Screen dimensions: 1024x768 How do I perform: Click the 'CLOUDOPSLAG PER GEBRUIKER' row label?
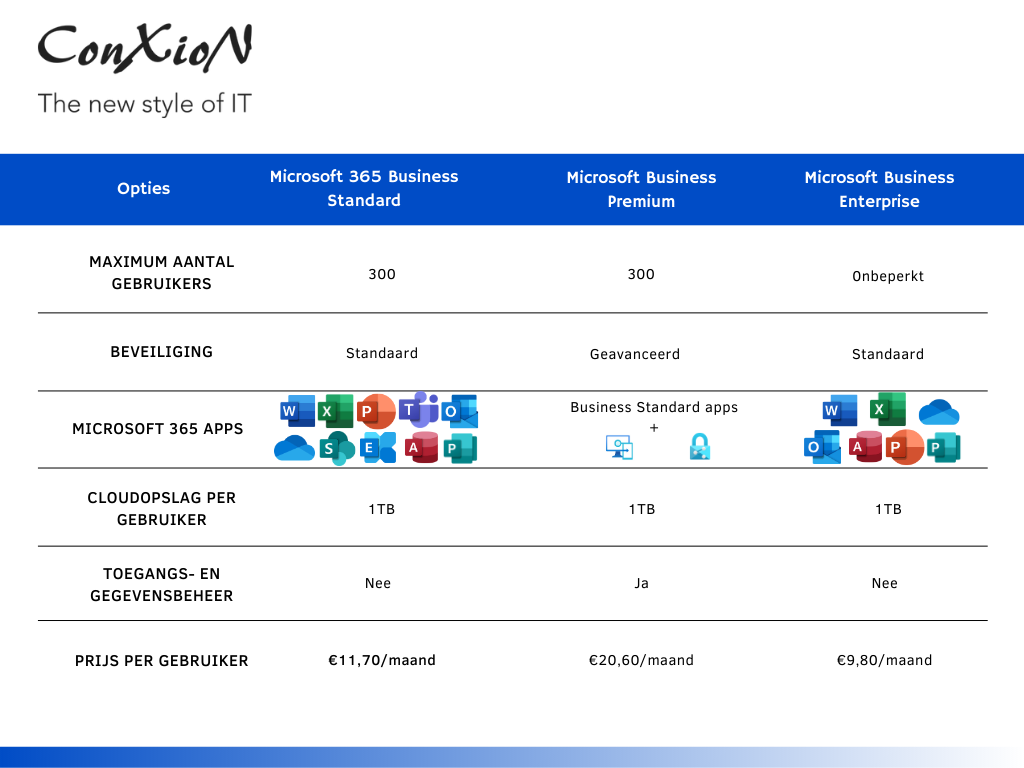coord(161,509)
